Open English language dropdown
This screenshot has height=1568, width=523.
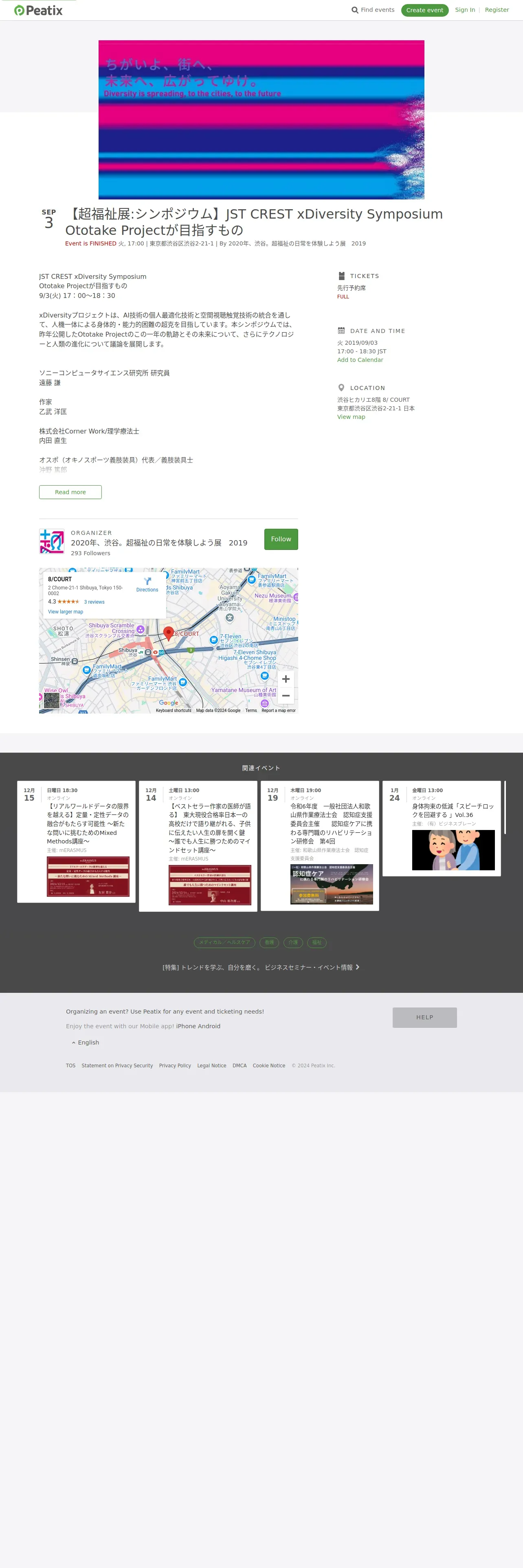pos(86,1043)
